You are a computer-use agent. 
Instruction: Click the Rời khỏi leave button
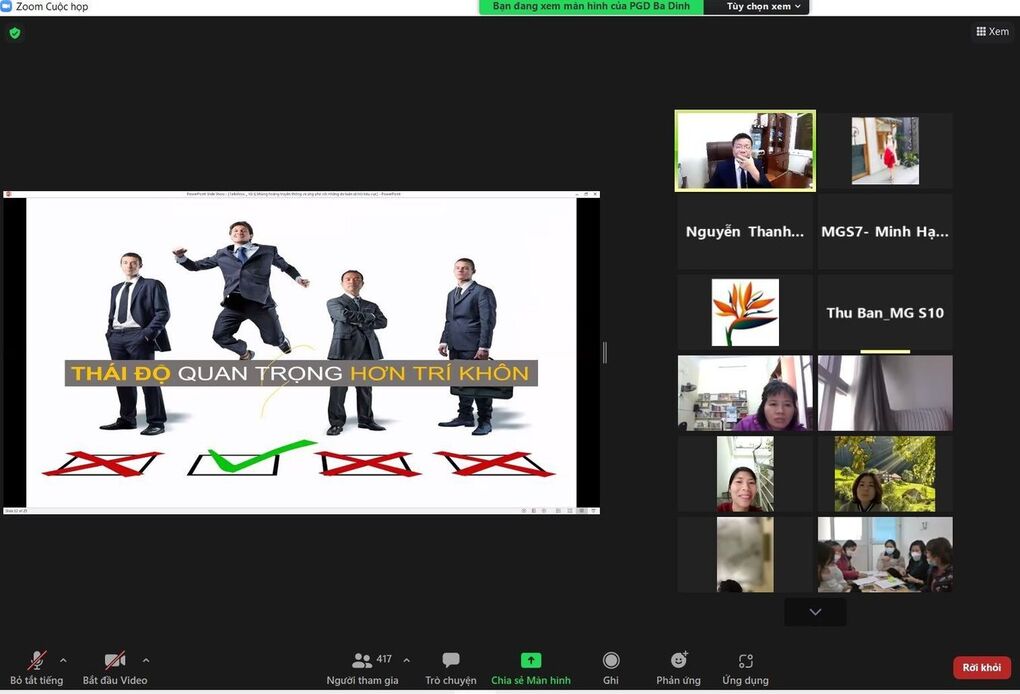pos(981,668)
